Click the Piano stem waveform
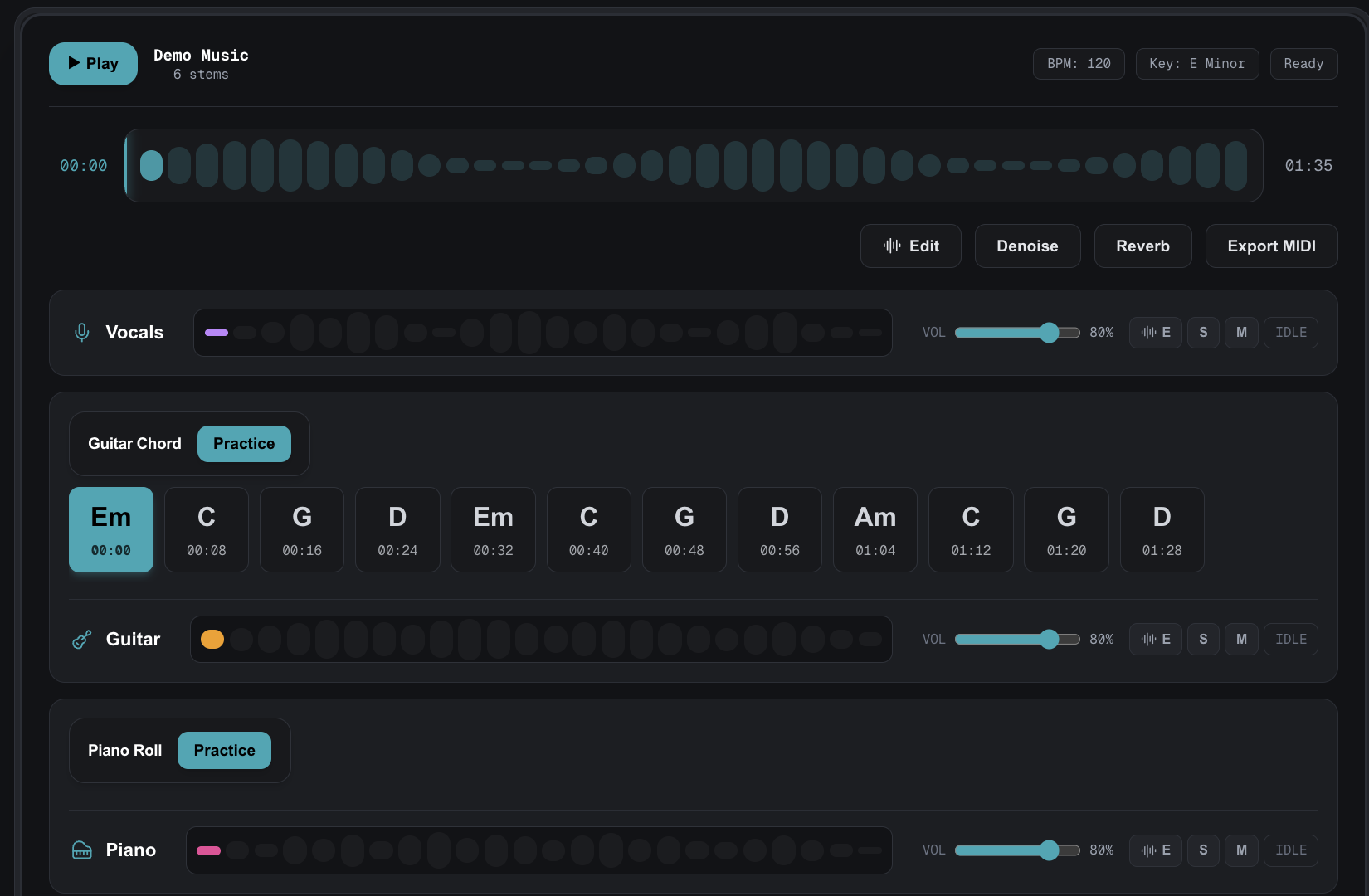The image size is (1369, 896). [539, 850]
